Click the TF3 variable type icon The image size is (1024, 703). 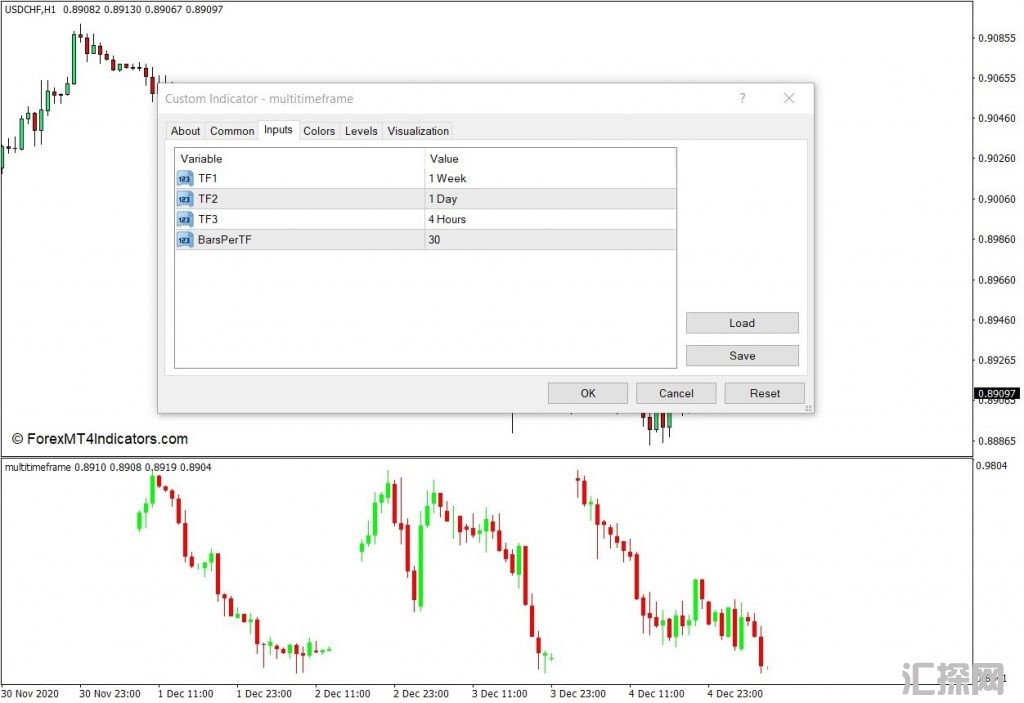click(185, 219)
